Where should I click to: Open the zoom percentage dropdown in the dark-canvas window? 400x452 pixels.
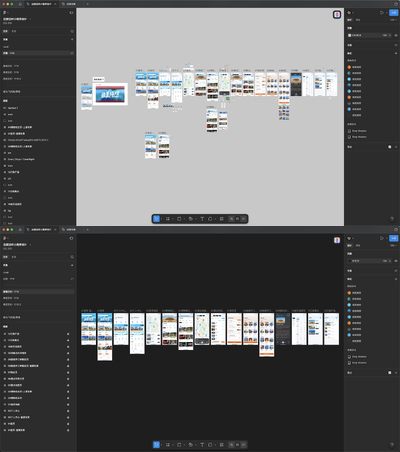pos(394,245)
